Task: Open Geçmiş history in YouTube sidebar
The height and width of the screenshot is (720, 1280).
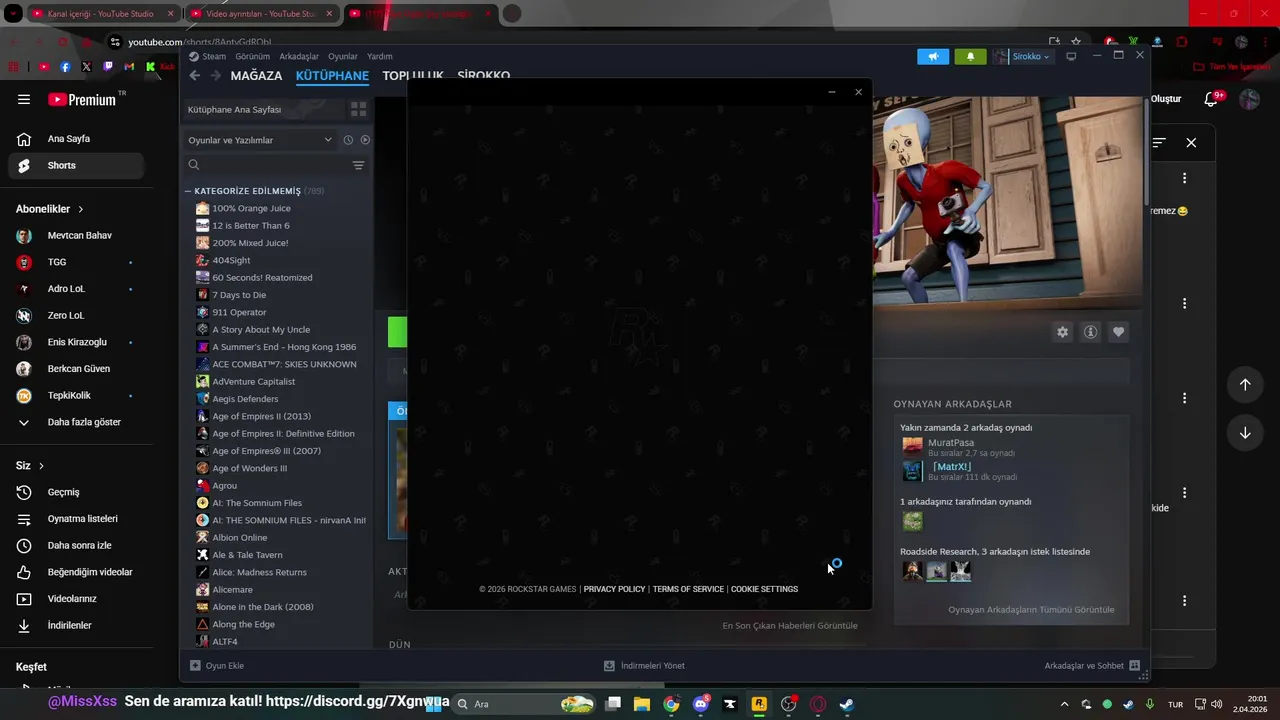Action: (76, 492)
